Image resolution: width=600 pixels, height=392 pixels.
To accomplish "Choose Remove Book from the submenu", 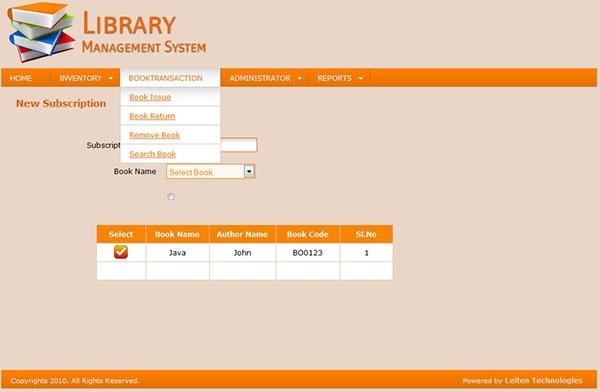I will (x=155, y=135).
